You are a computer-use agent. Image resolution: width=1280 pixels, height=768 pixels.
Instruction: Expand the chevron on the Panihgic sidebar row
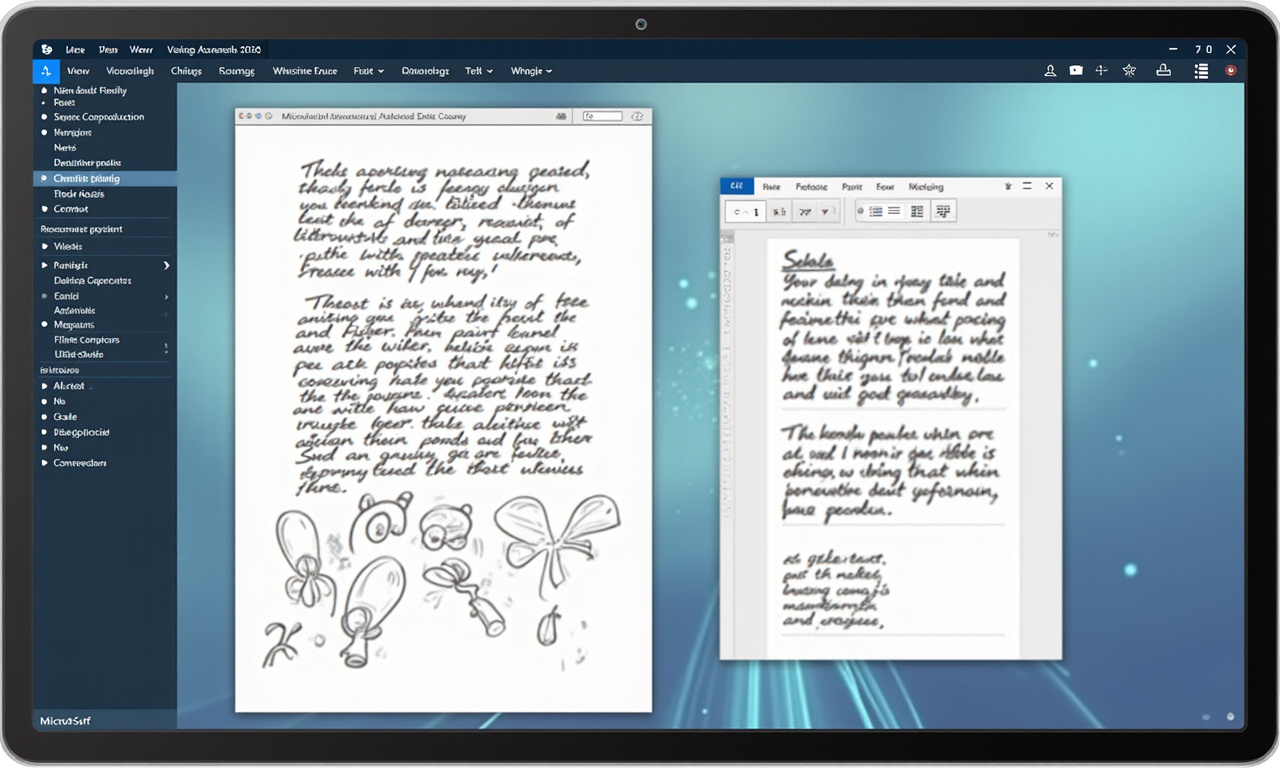coord(166,266)
